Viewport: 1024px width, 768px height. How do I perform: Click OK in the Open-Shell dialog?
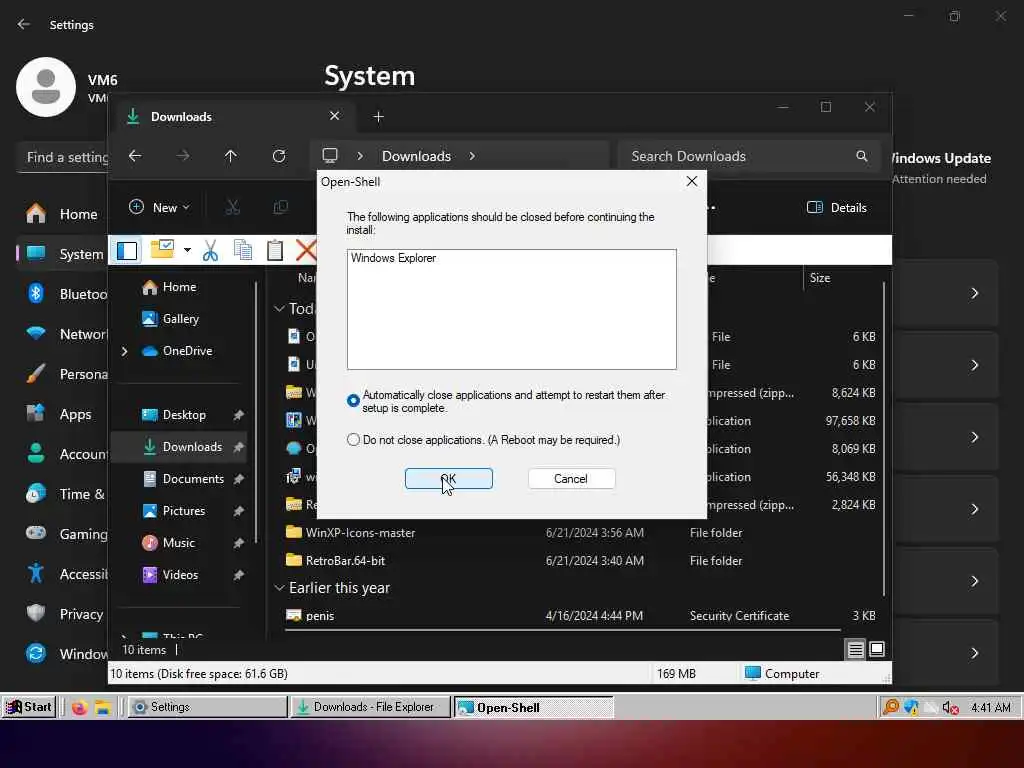pyautogui.click(x=449, y=479)
